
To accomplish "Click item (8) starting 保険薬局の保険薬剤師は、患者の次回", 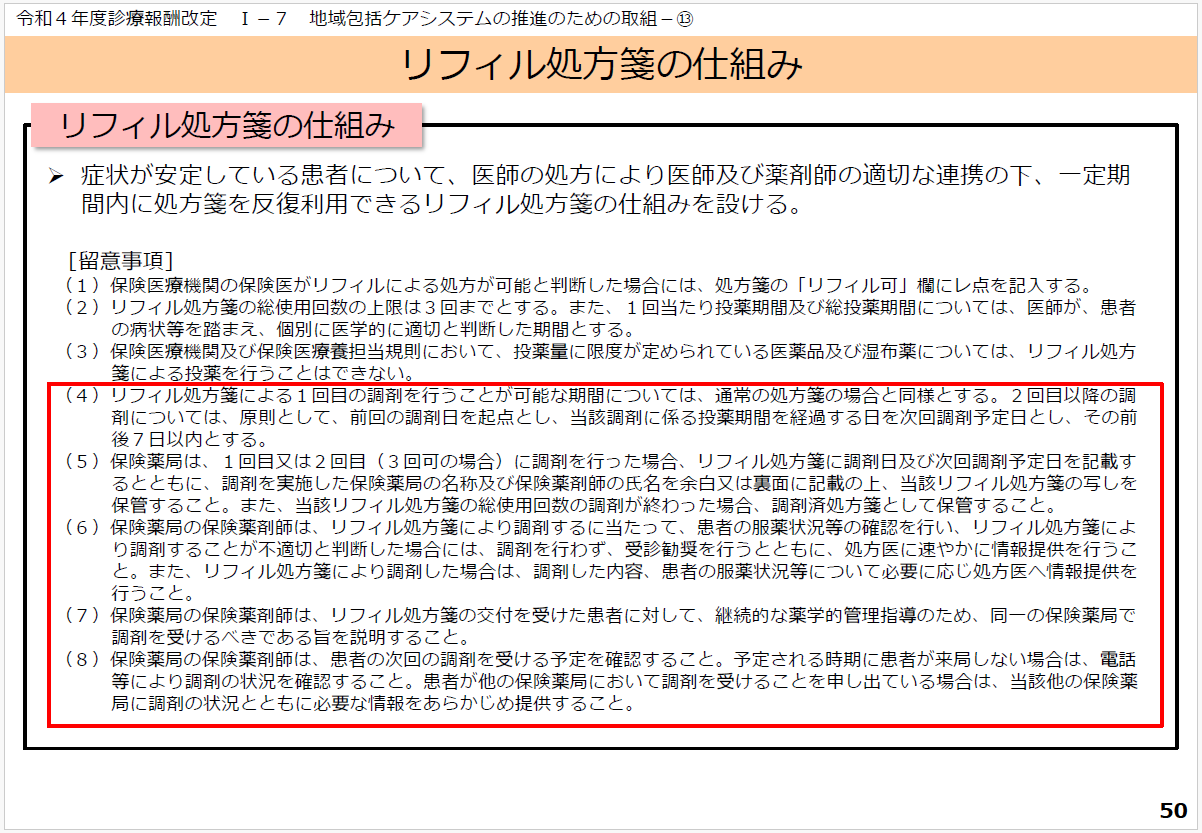I will [x=599, y=660].
